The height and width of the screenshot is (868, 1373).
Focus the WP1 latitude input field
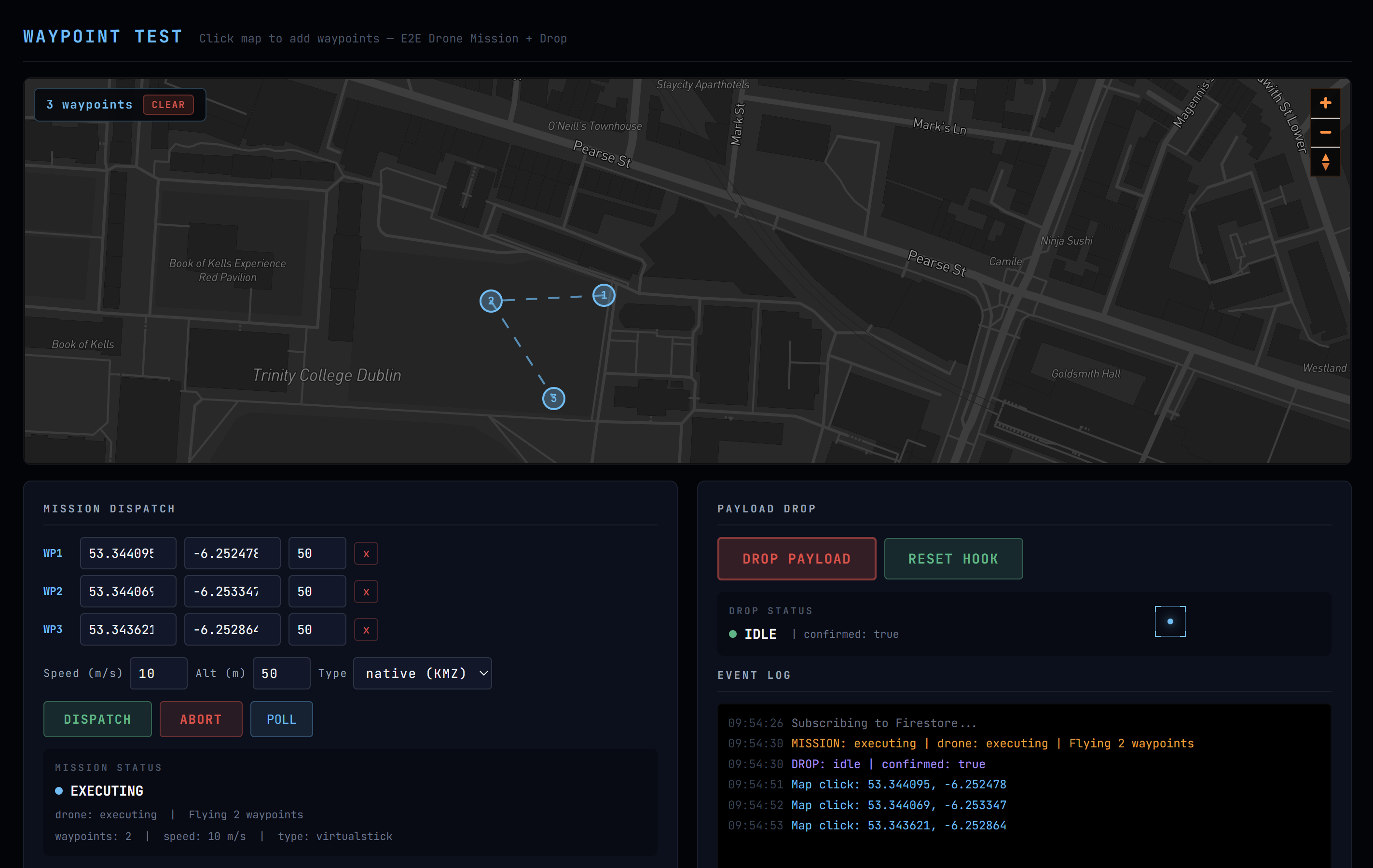128,554
